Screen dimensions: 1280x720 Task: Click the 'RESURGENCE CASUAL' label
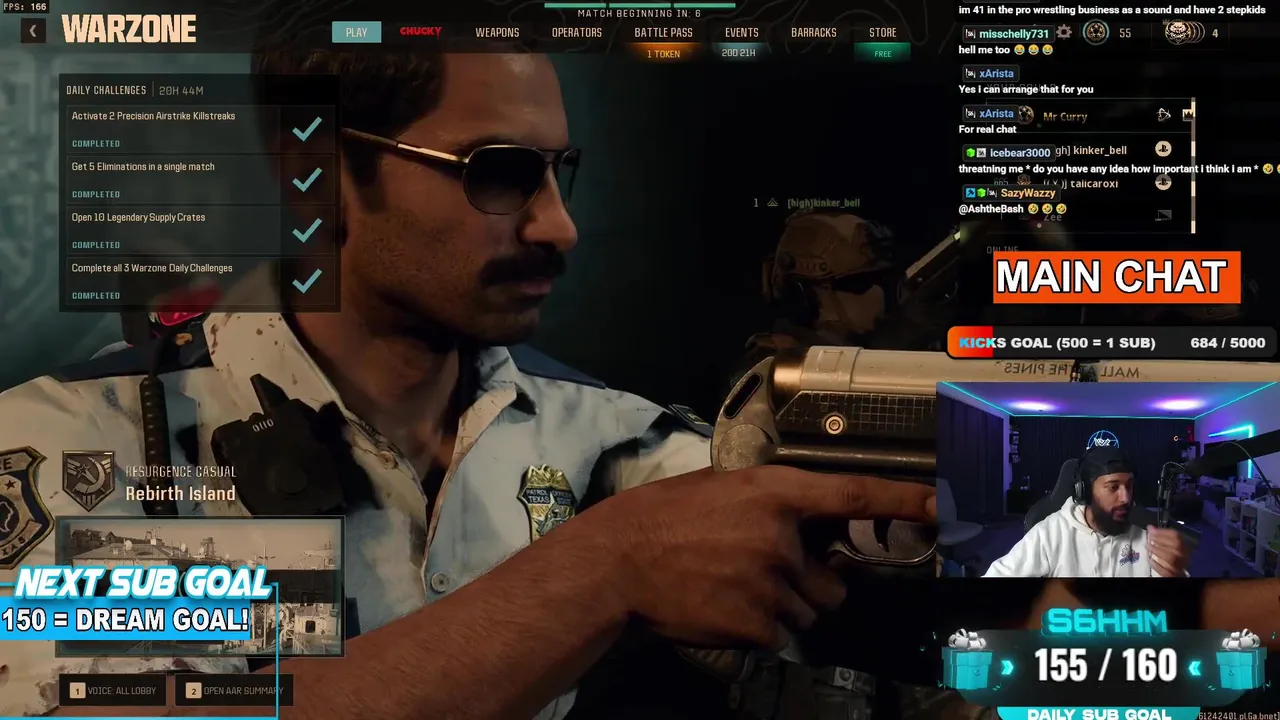[x=181, y=472]
